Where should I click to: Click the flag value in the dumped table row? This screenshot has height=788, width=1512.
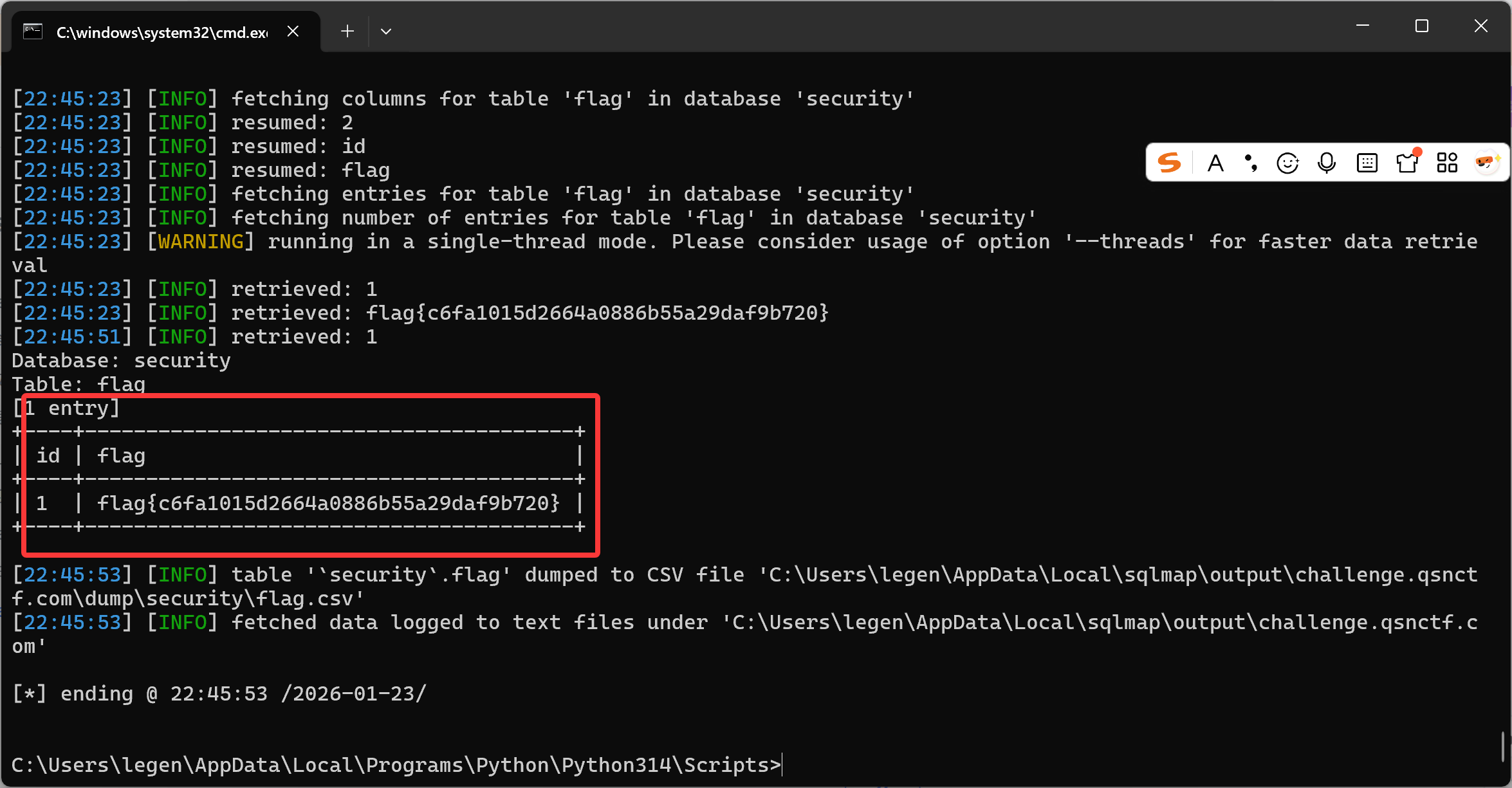click(x=328, y=503)
